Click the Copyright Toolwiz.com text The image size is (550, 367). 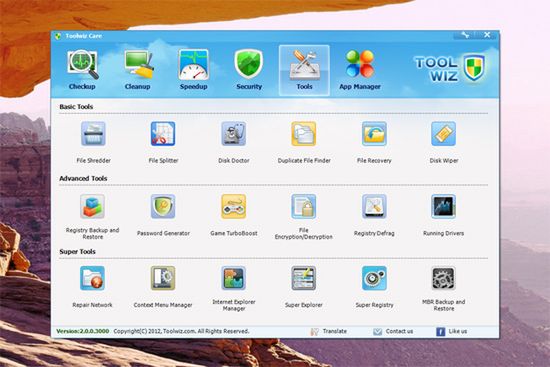pos(181,331)
